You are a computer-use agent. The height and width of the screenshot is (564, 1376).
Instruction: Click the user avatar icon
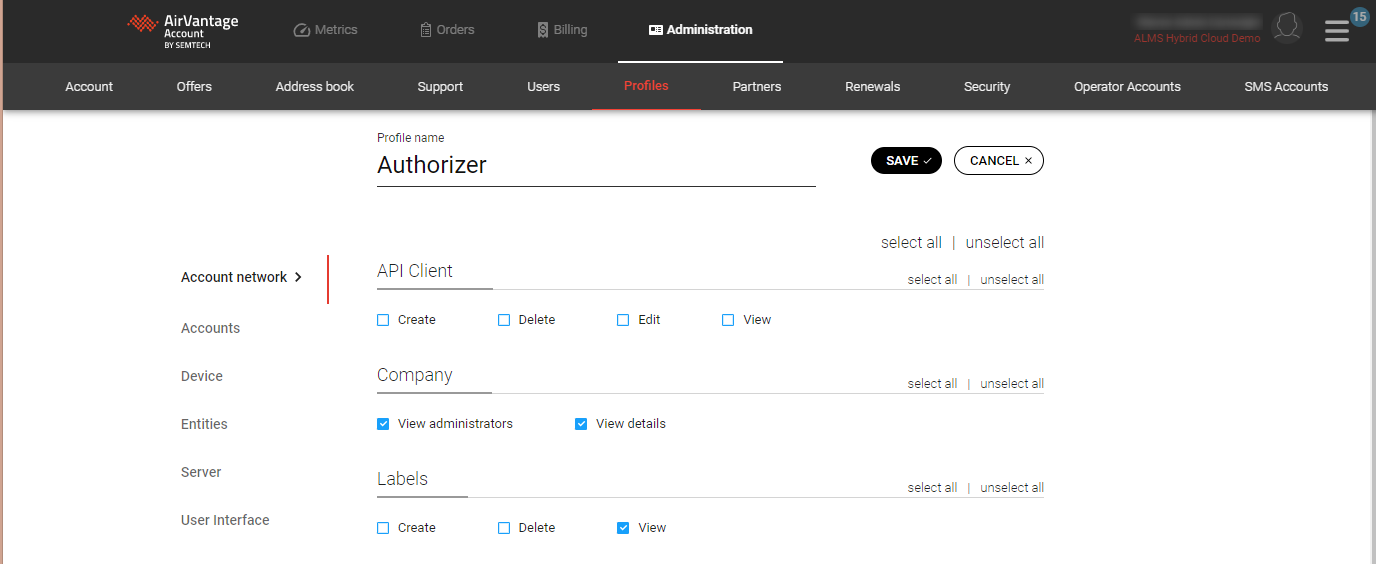pos(1286,28)
